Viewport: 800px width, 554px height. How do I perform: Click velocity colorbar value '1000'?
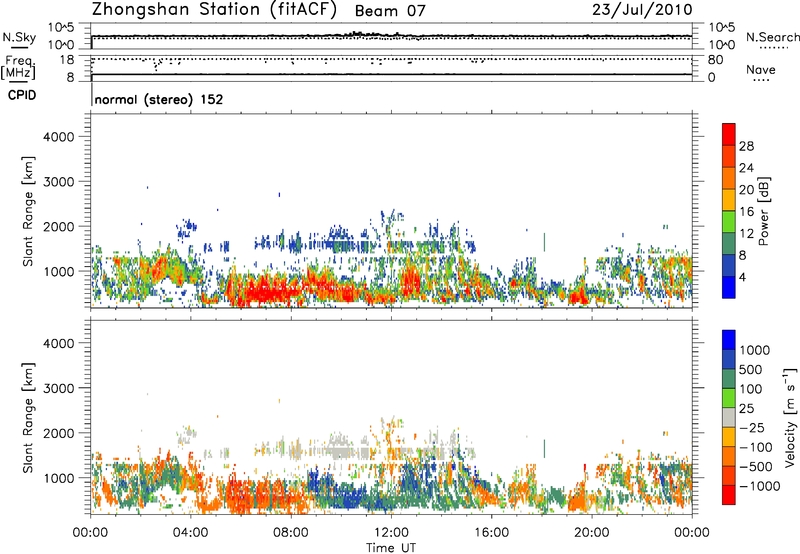754,350
